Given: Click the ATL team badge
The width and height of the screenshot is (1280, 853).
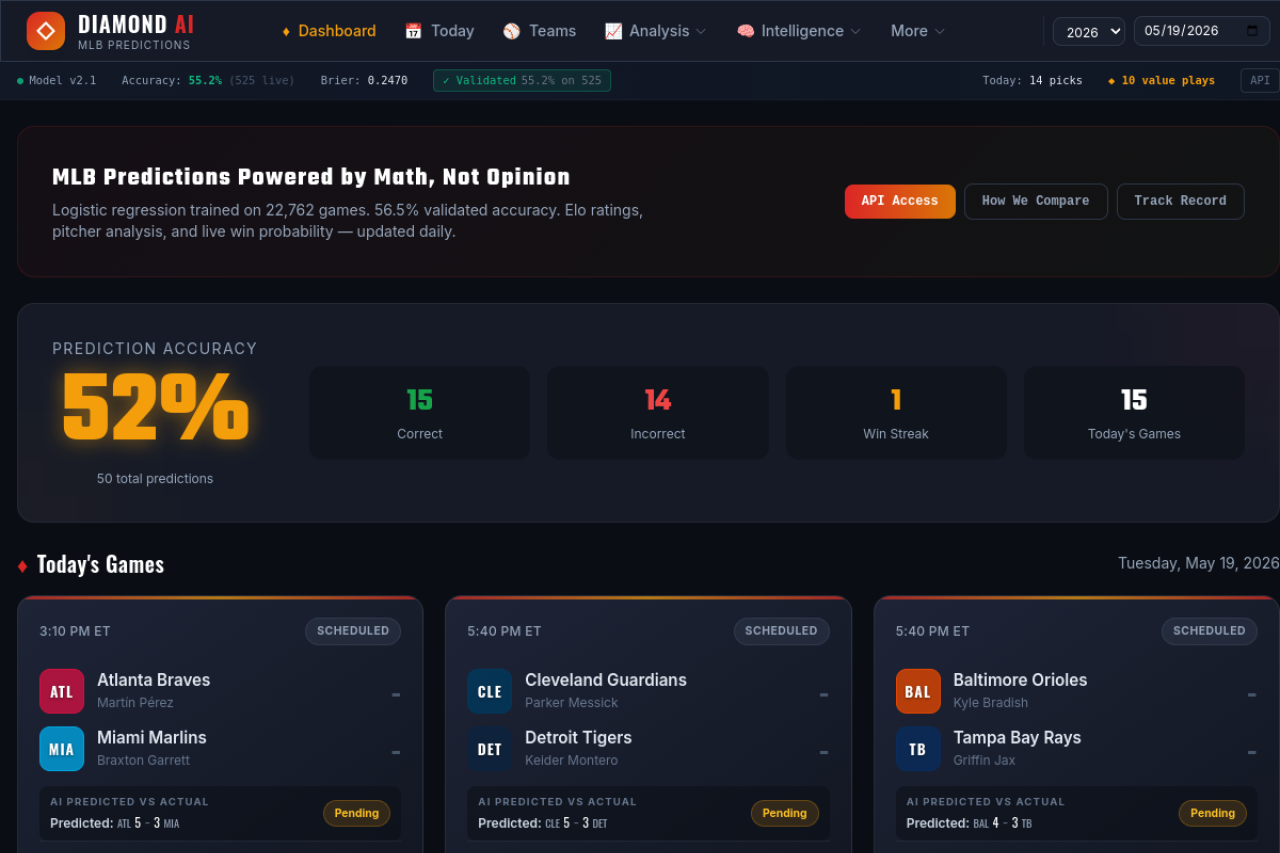Looking at the screenshot, I should coord(62,691).
